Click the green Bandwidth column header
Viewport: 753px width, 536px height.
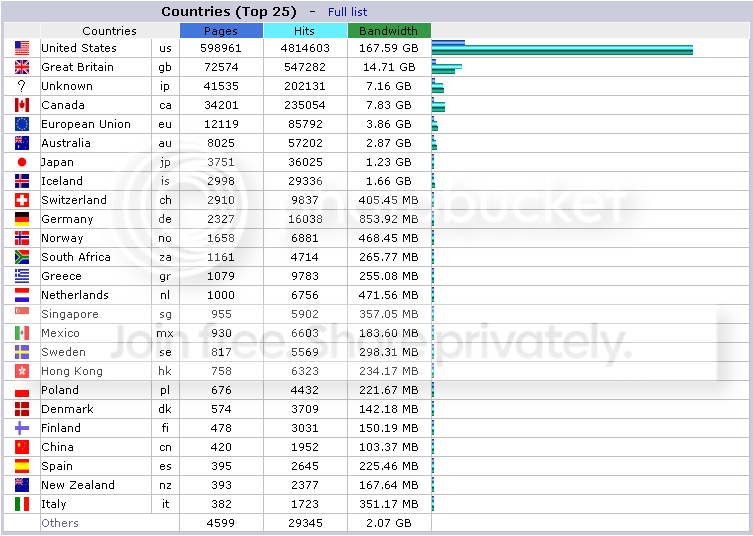389,31
